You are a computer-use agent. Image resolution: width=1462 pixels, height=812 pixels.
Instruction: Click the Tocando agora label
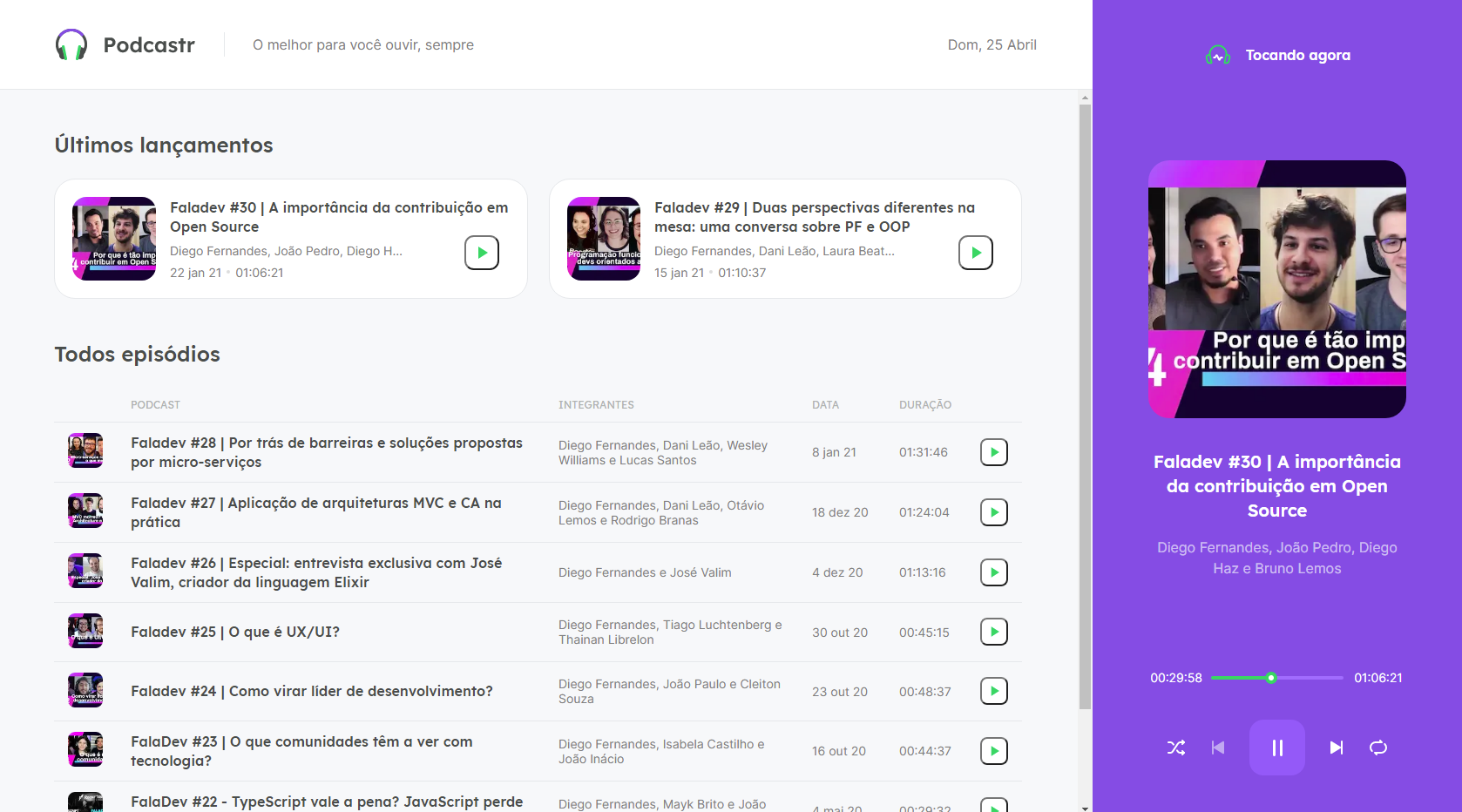[1298, 55]
